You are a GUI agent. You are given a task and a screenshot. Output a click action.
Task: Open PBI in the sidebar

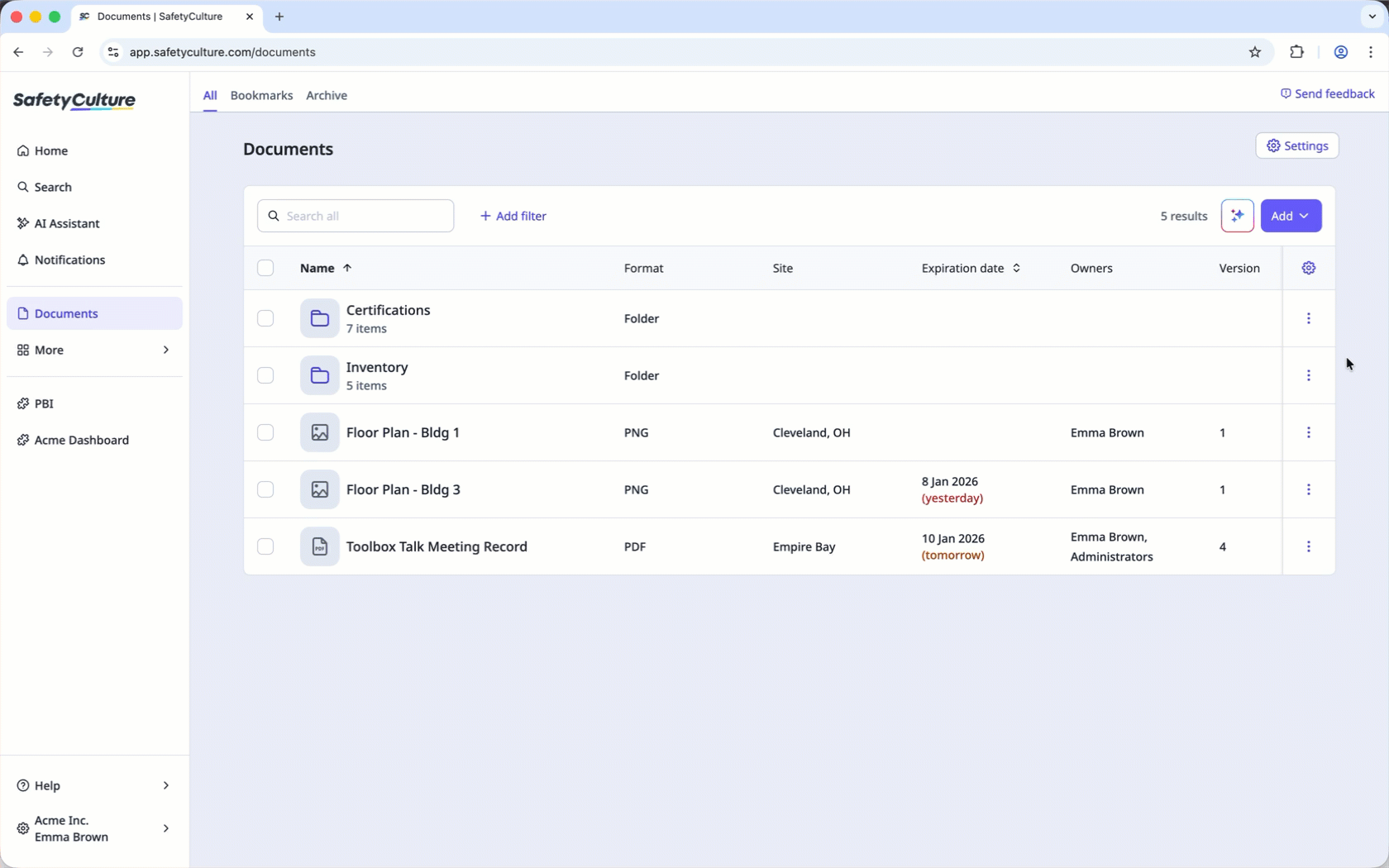94,403
